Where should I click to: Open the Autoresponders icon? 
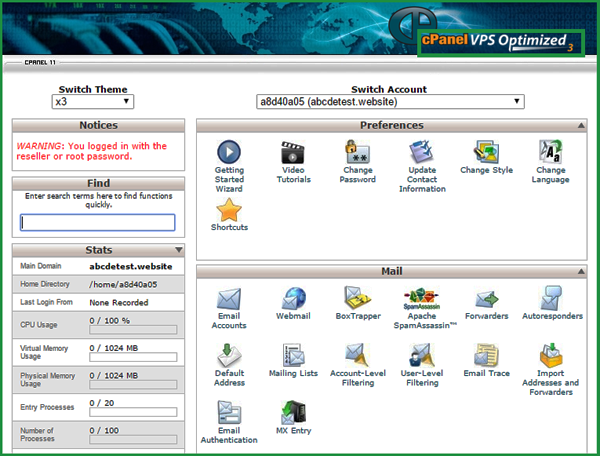coord(551,298)
